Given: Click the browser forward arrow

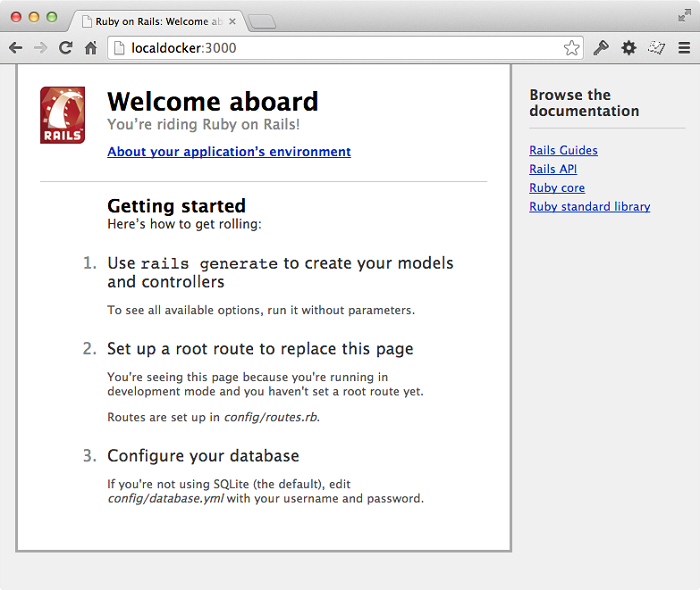Looking at the screenshot, I should click(40, 47).
